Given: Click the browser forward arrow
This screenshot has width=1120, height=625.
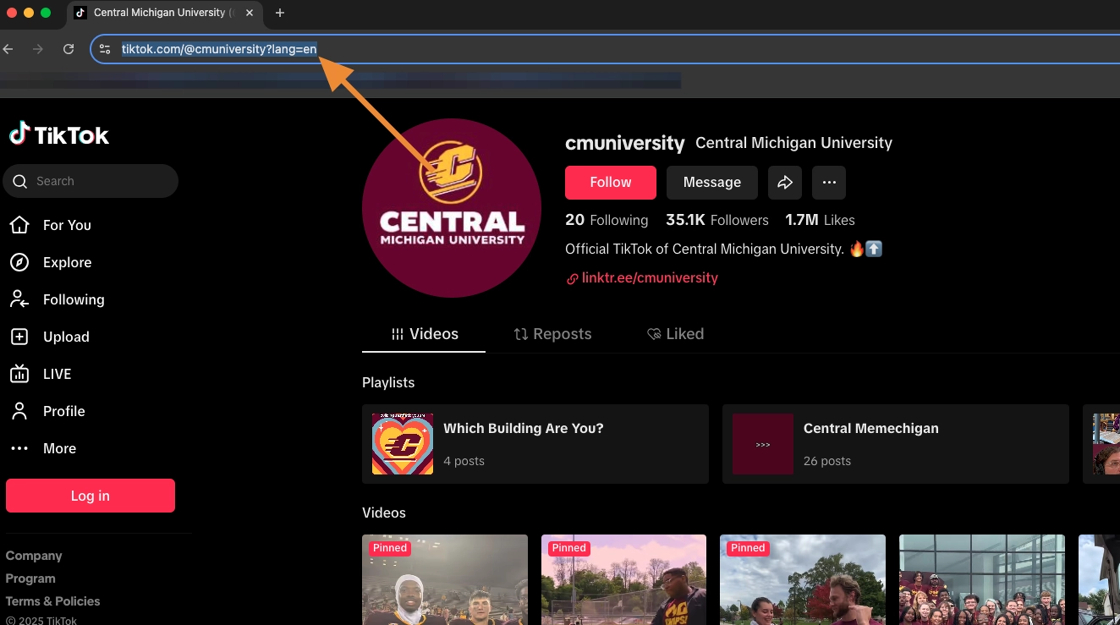Looking at the screenshot, I should coord(38,49).
